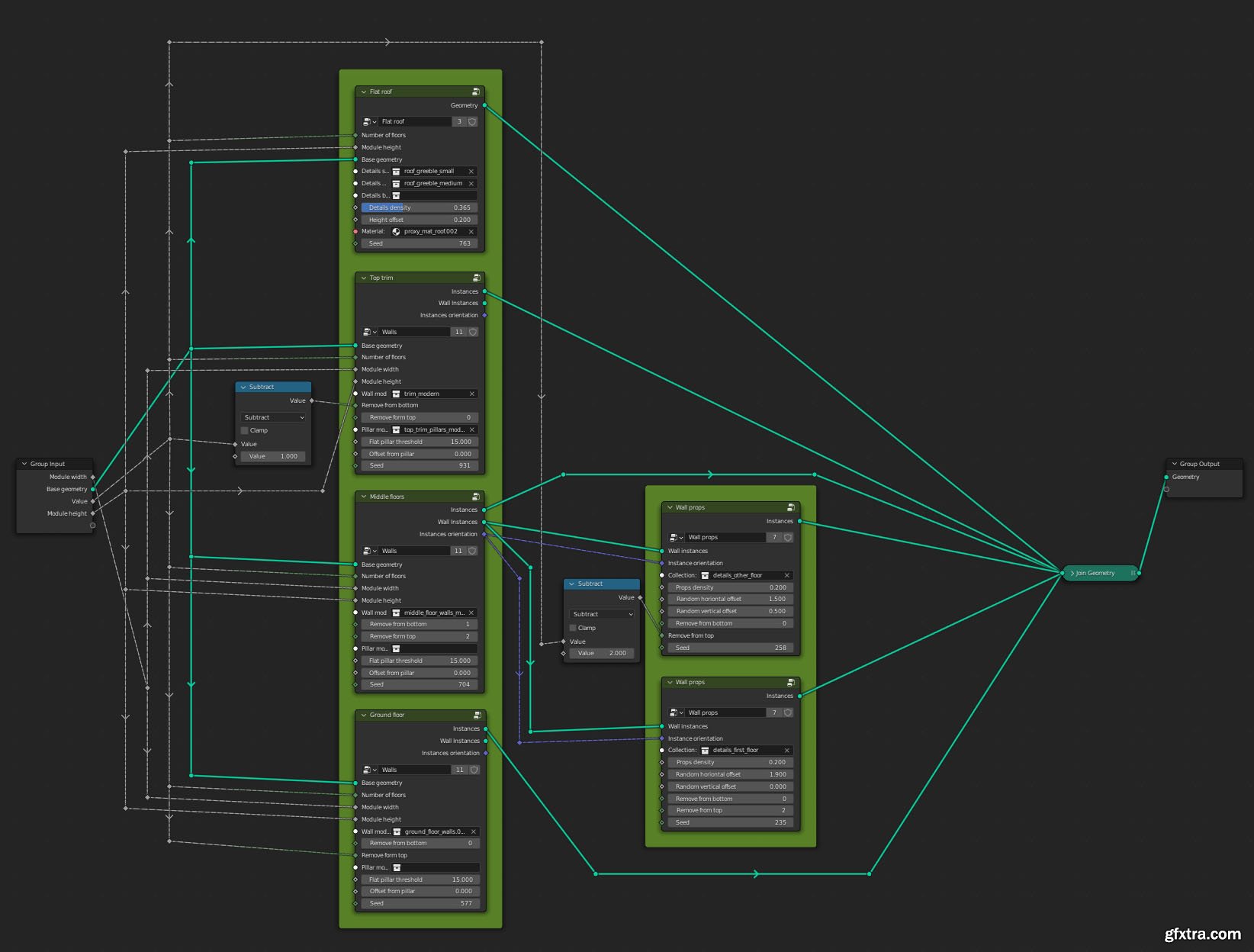This screenshot has width=1254, height=952.
Task: Adjust the Details density slider in Flat roof
Action: (x=420, y=207)
